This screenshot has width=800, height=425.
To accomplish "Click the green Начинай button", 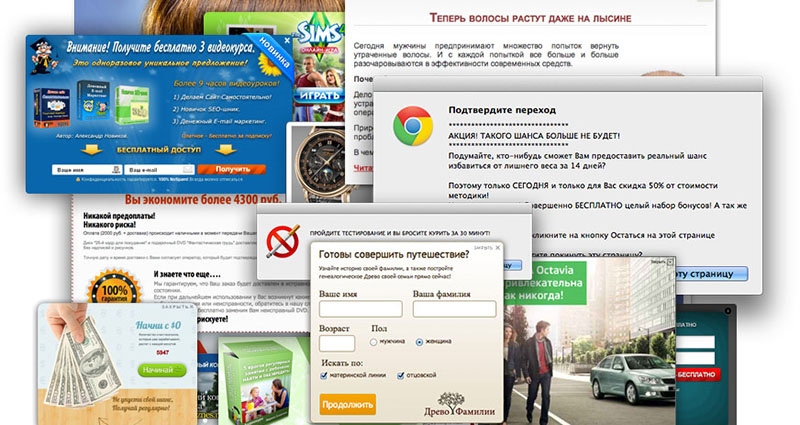I will [x=162, y=370].
